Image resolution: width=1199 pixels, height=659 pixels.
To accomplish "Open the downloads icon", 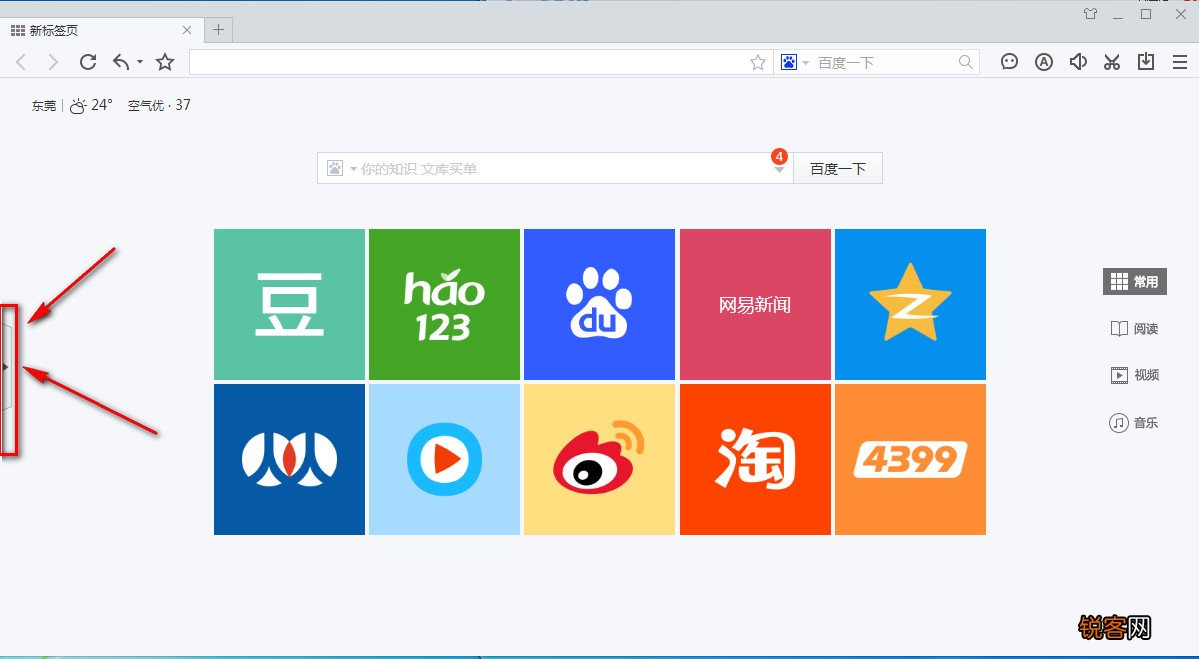I will tap(1145, 62).
